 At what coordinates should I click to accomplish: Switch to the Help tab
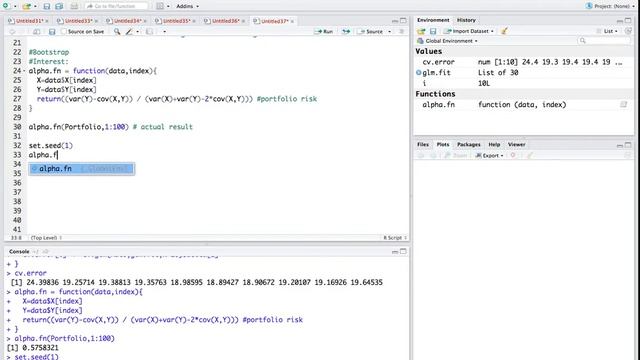click(494, 144)
